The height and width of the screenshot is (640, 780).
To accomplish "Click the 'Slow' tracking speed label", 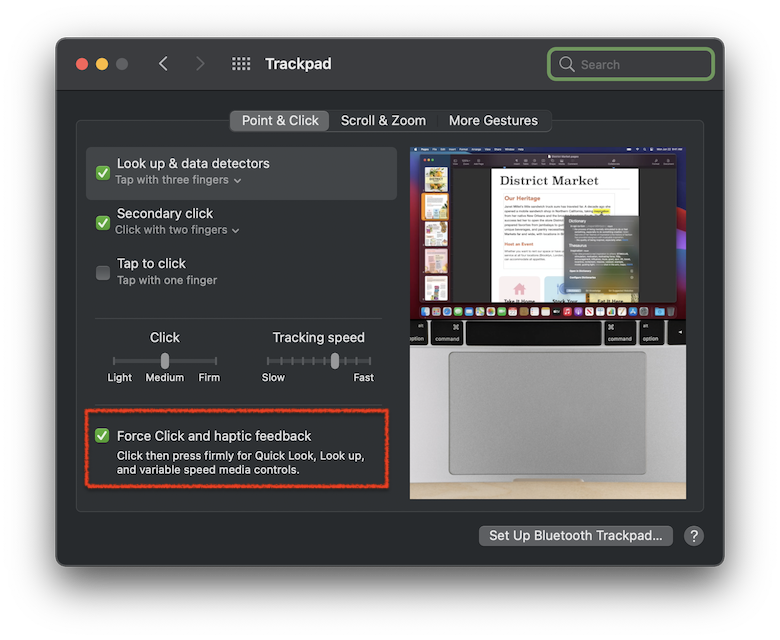I will [273, 377].
